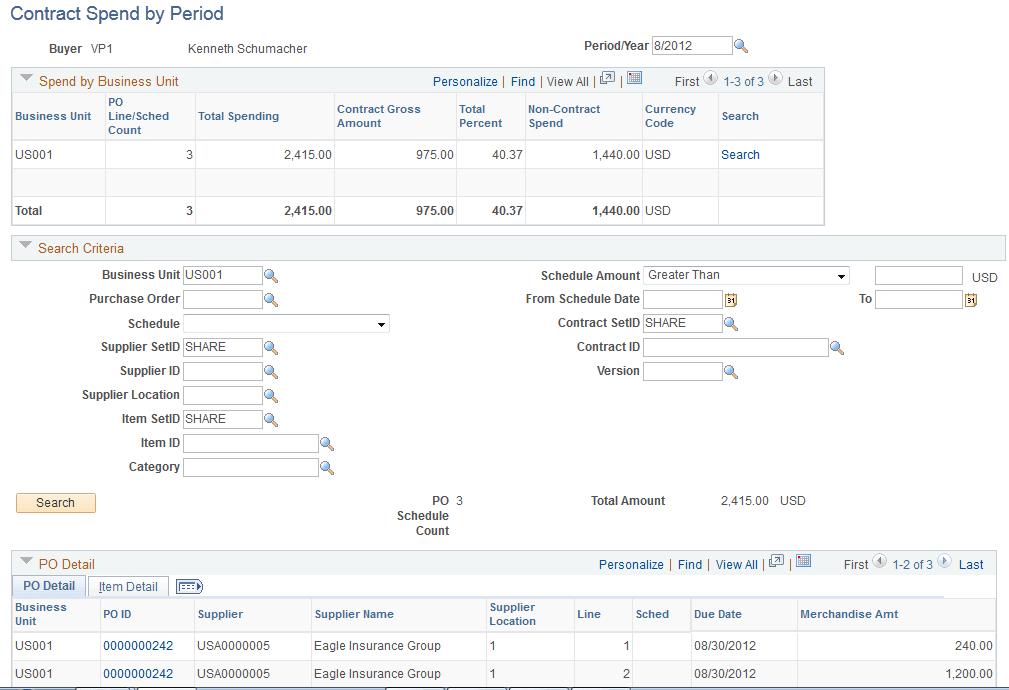This screenshot has height=690, width=1009.
Task: Open the Period/Year lookup magnifier
Action: point(739,45)
